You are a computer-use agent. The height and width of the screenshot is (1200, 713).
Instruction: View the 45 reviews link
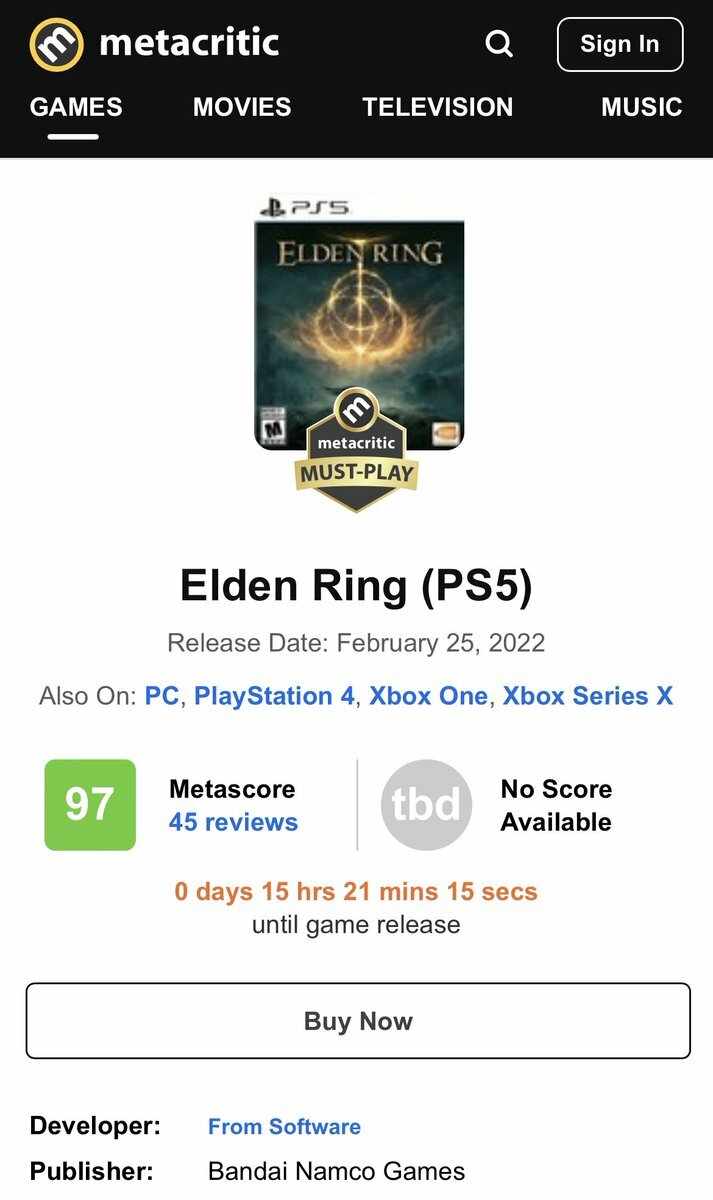(x=233, y=822)
